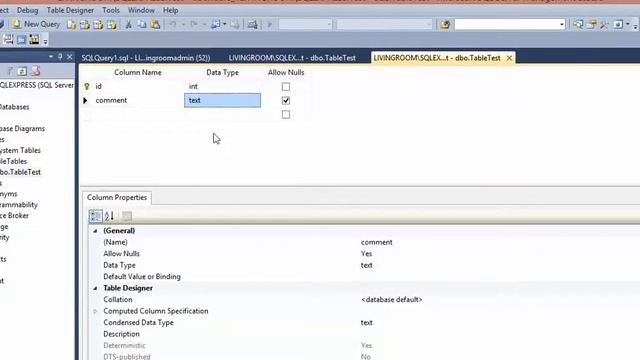Open the find combo box in toolbar
Image resolution: width=640 pixels, height=360 pixels.
coord(562,24)
